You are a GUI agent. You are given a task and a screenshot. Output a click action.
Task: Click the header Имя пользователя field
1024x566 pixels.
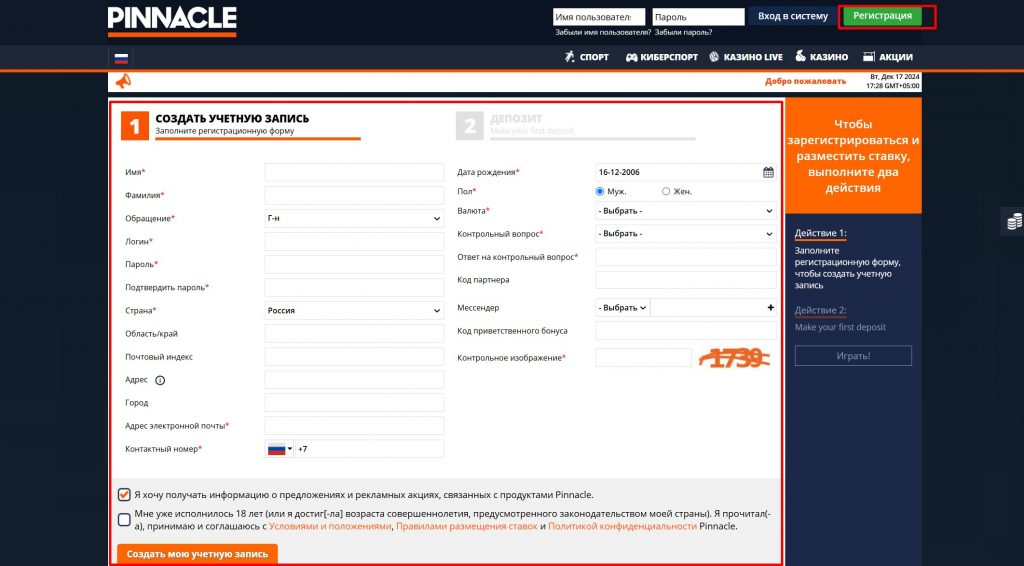pyautogui.click(x=599, y=17)
